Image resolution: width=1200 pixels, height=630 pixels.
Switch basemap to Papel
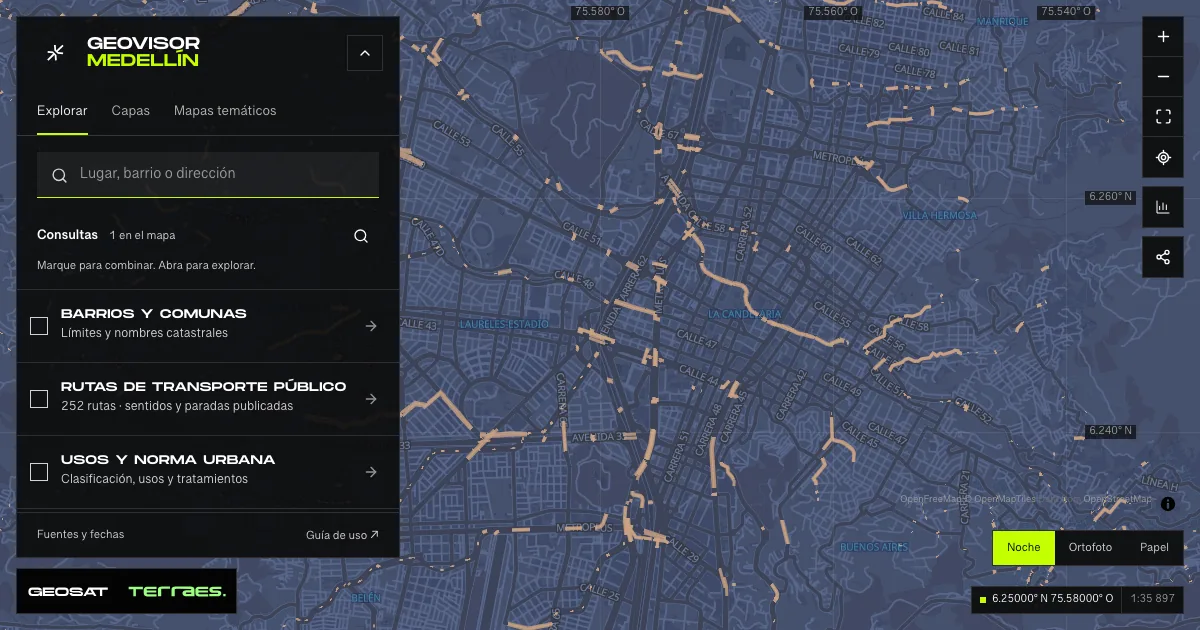[x=1154, y=548]
